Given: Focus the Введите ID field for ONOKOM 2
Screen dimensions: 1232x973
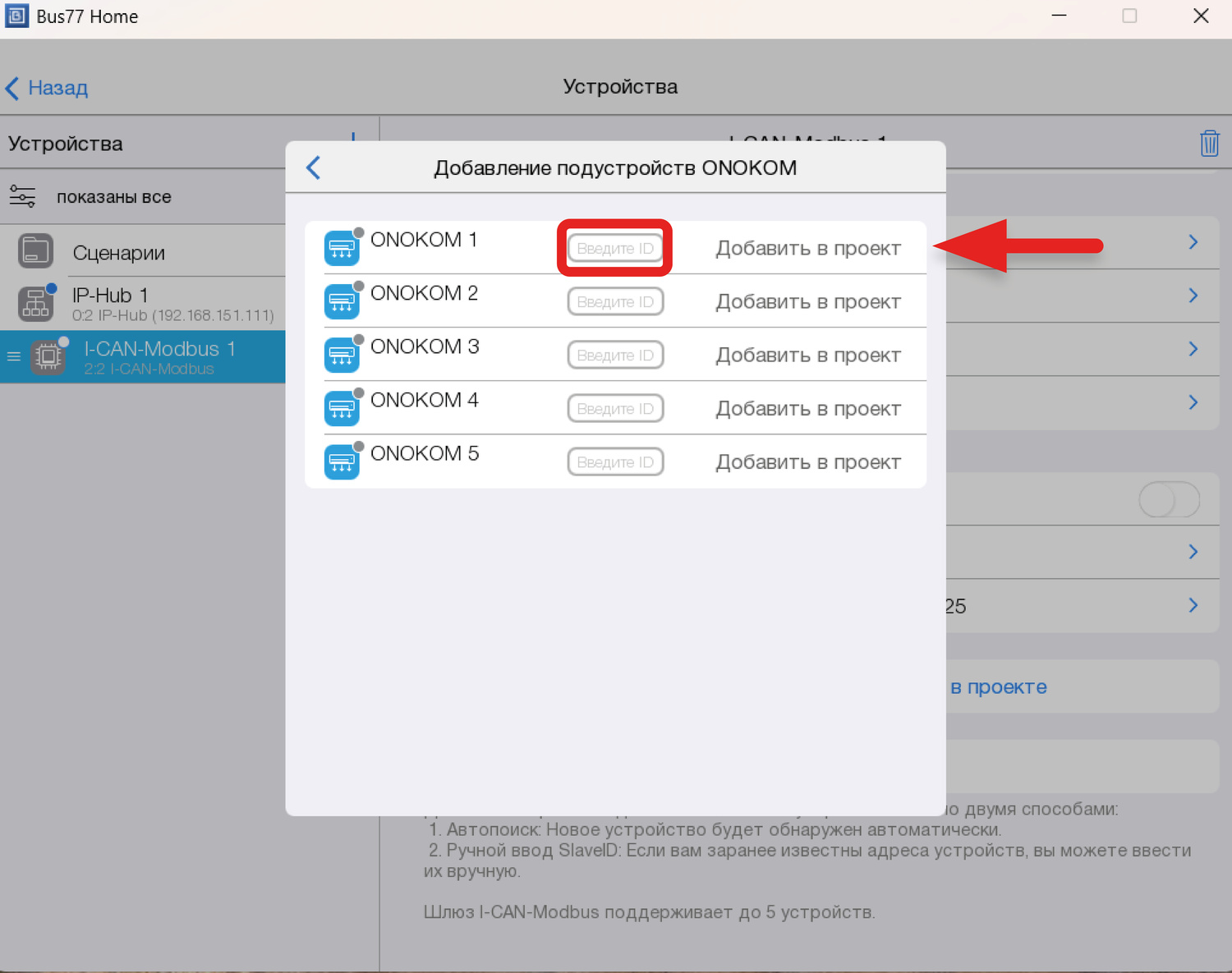Looking at the screenshot, I should tap(615, 302).
